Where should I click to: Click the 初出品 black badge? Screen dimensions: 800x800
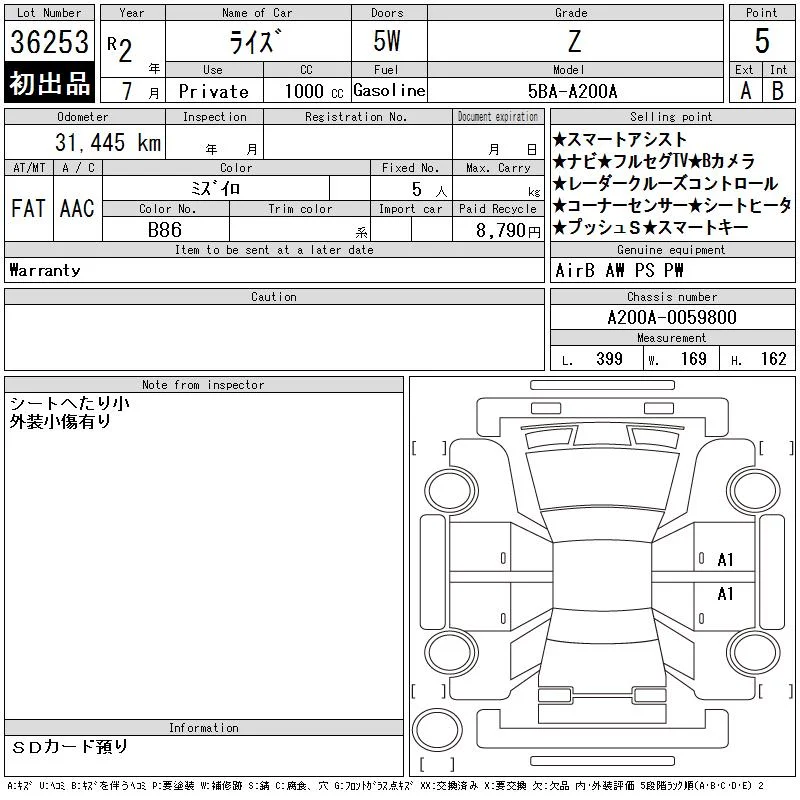click(50, 84)
